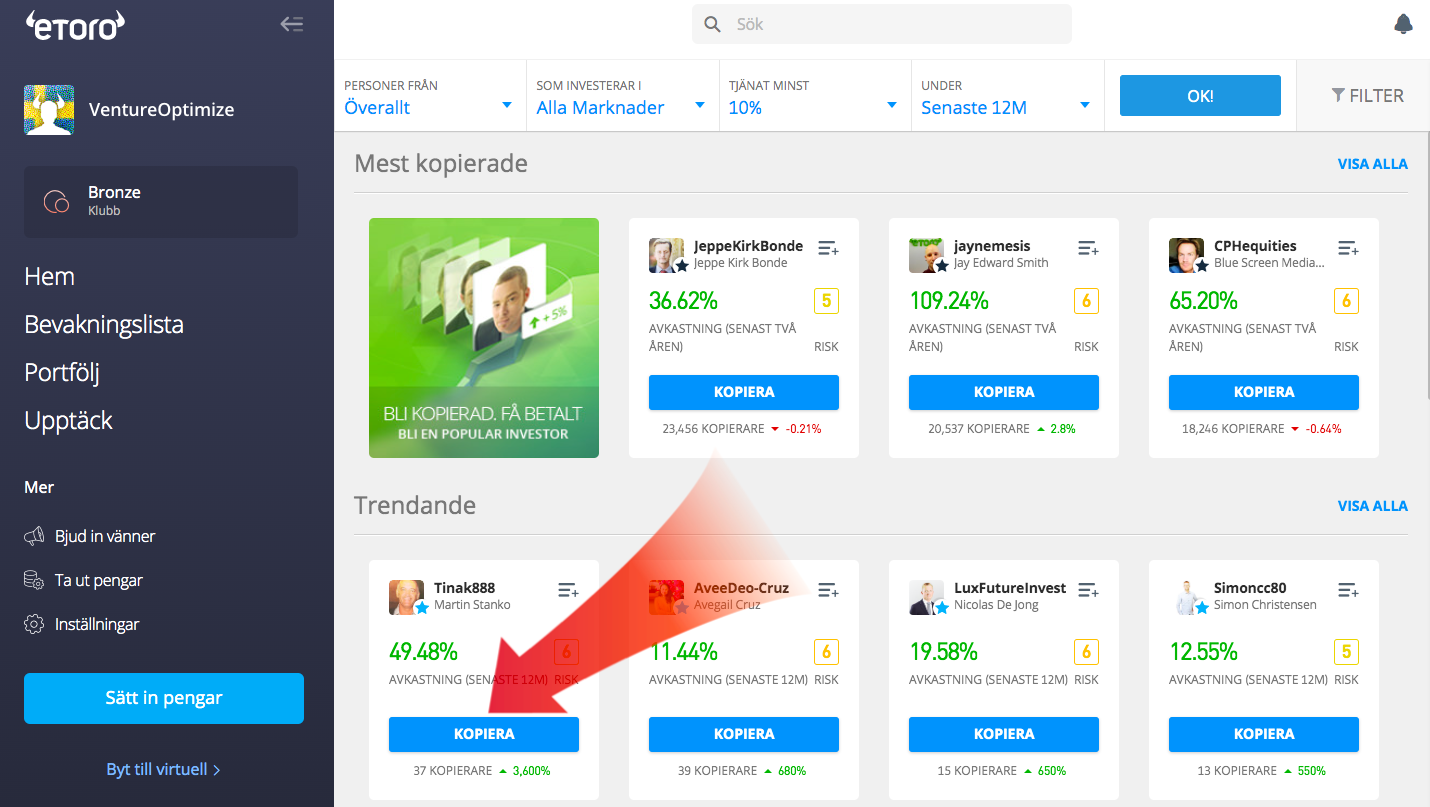Add LuxFutureInvest to watchlist icon
This screenshot has height=807, width=1430.
click(x=1087, y=590)
